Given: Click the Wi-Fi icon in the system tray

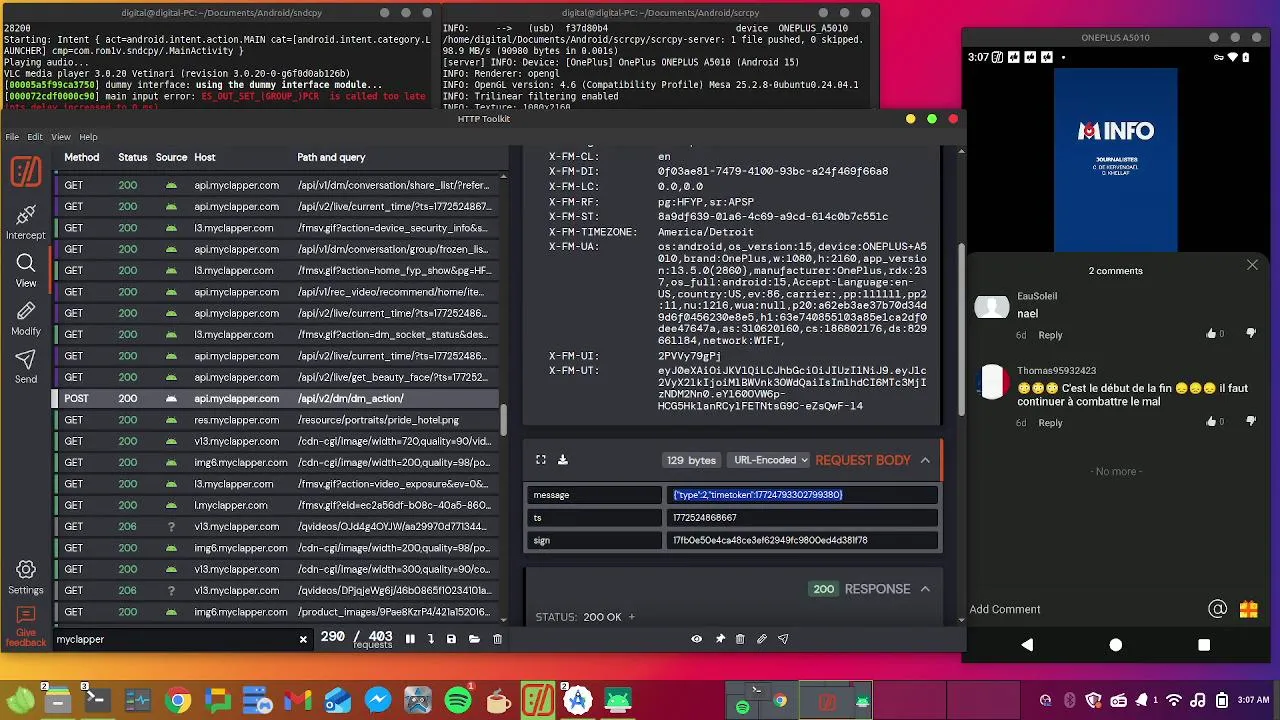Looking at the screenshot, I should tap(1174, 700).
